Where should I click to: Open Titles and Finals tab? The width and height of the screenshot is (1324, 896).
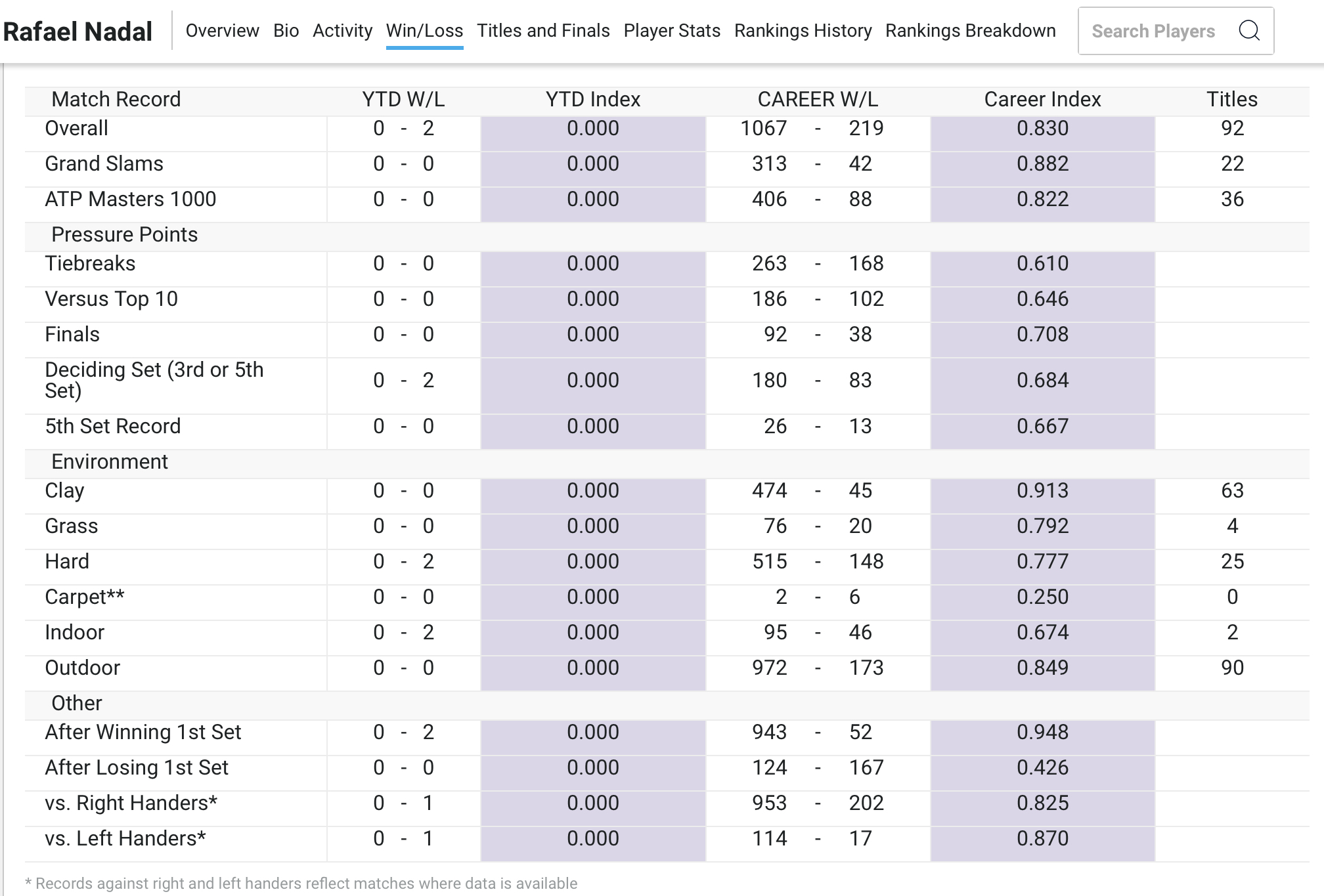(x=543, y=31)
